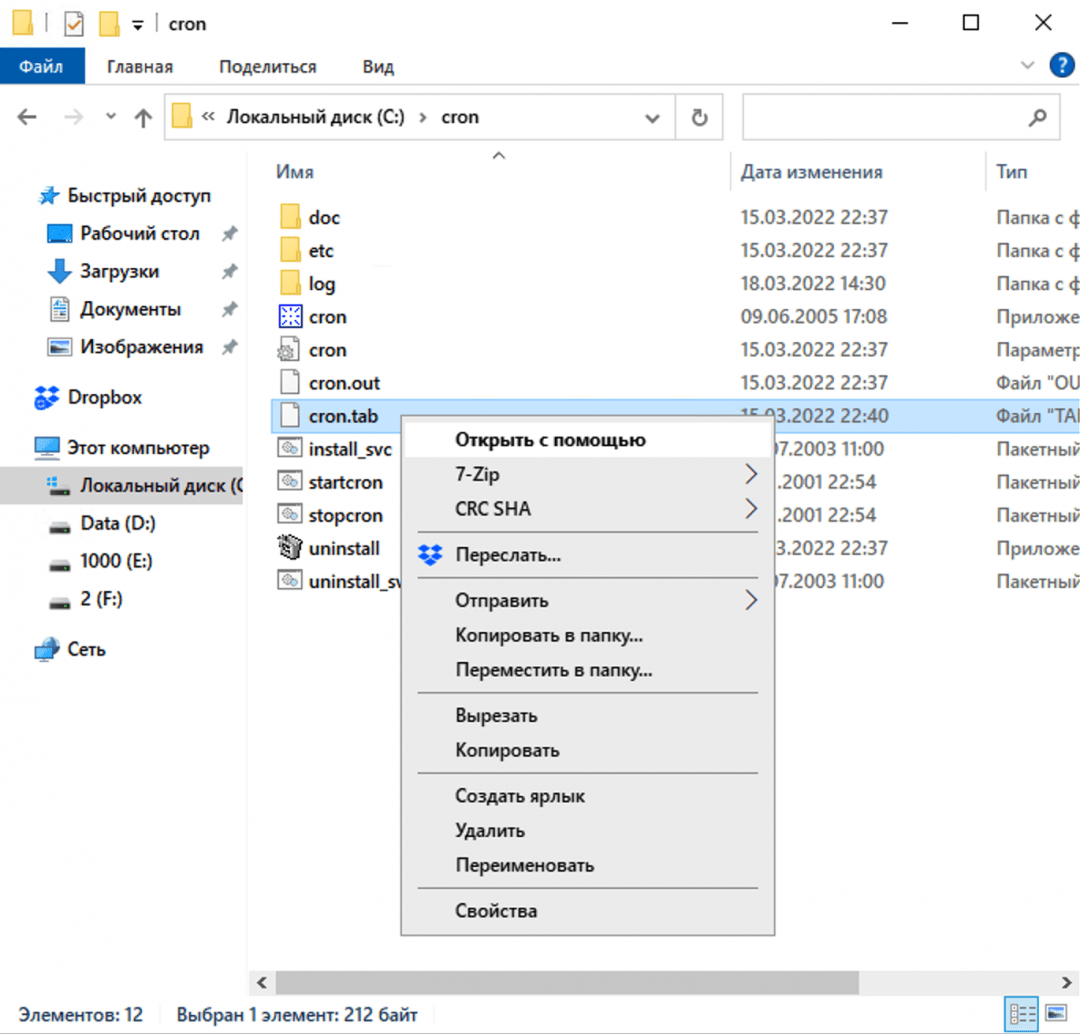Click the refresh button beside the address bar

pos(700,118)
